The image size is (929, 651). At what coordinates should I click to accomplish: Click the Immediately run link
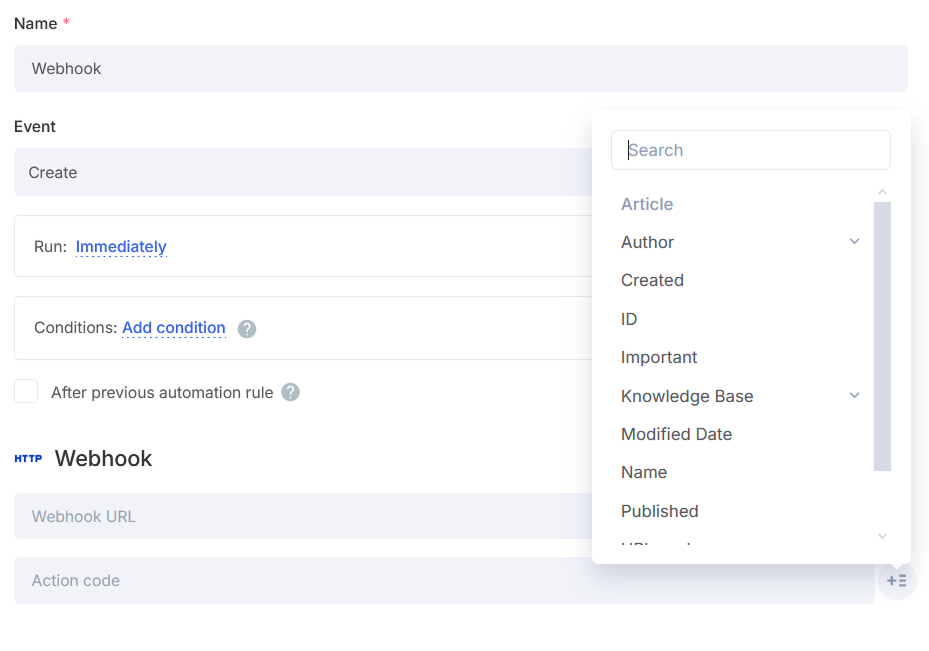(121, 247)
